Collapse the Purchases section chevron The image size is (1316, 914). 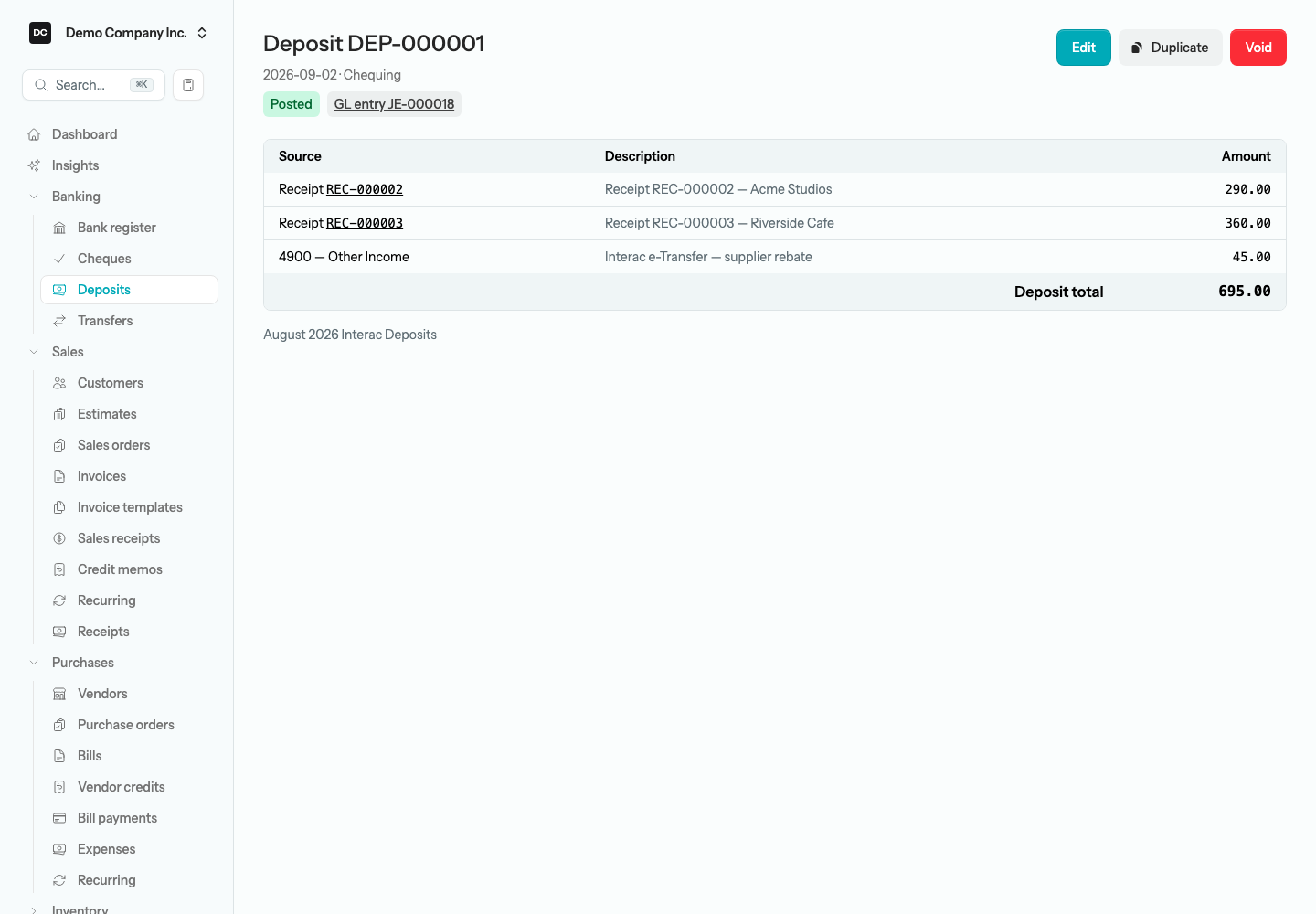[x=34, y=663]
